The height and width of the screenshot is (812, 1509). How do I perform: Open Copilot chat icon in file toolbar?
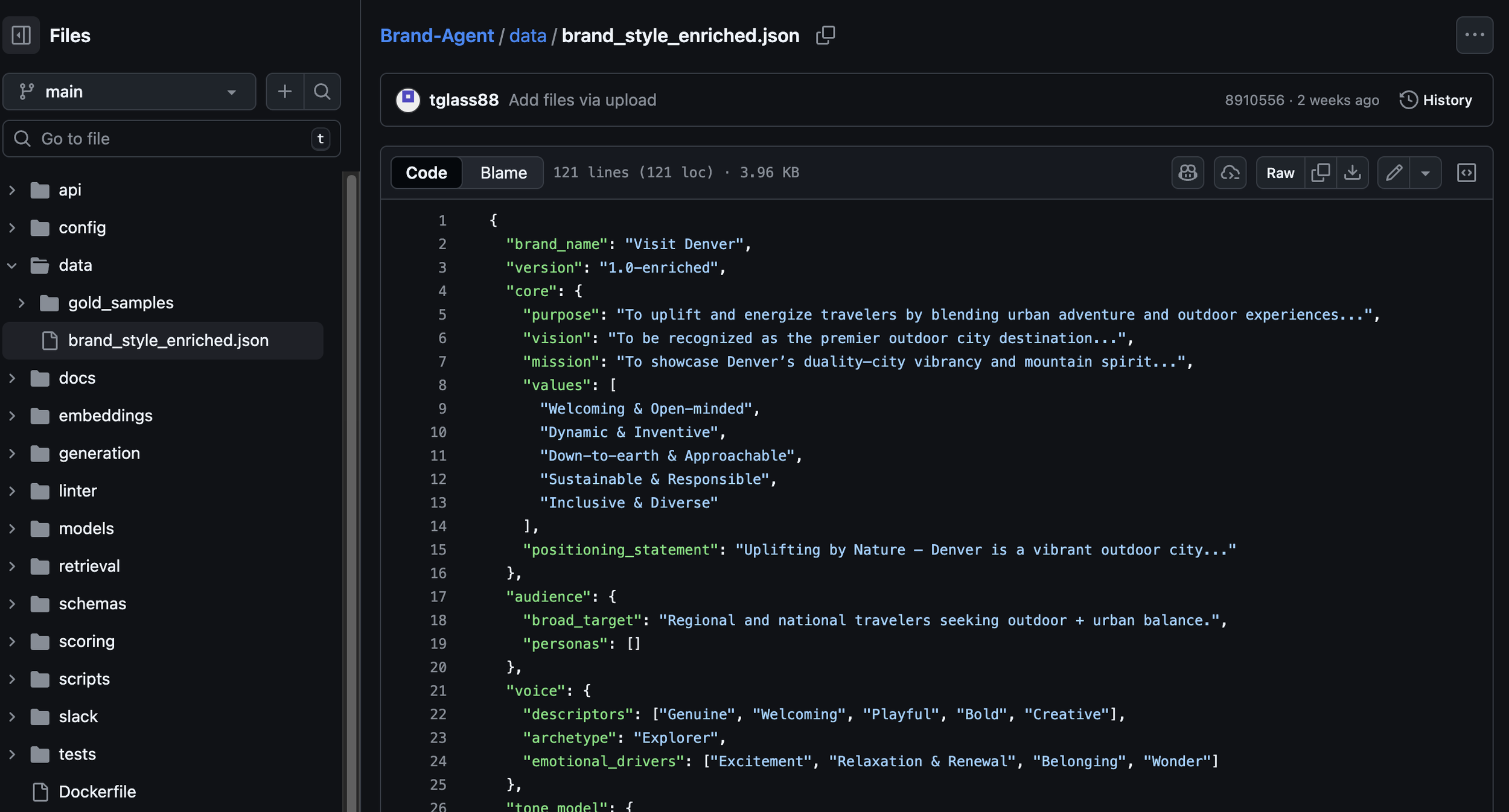click(x=1187, y=173)
